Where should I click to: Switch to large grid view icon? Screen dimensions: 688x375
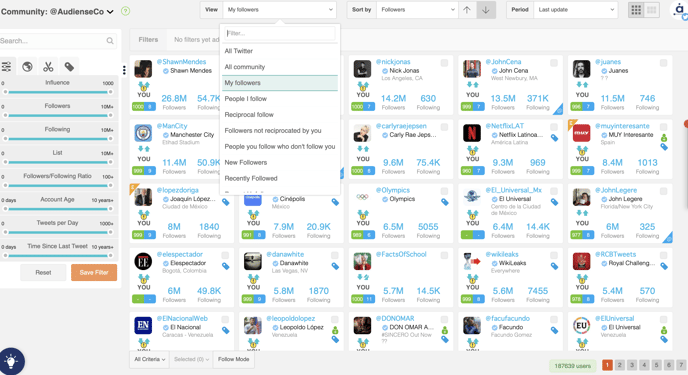click(636, 10)
